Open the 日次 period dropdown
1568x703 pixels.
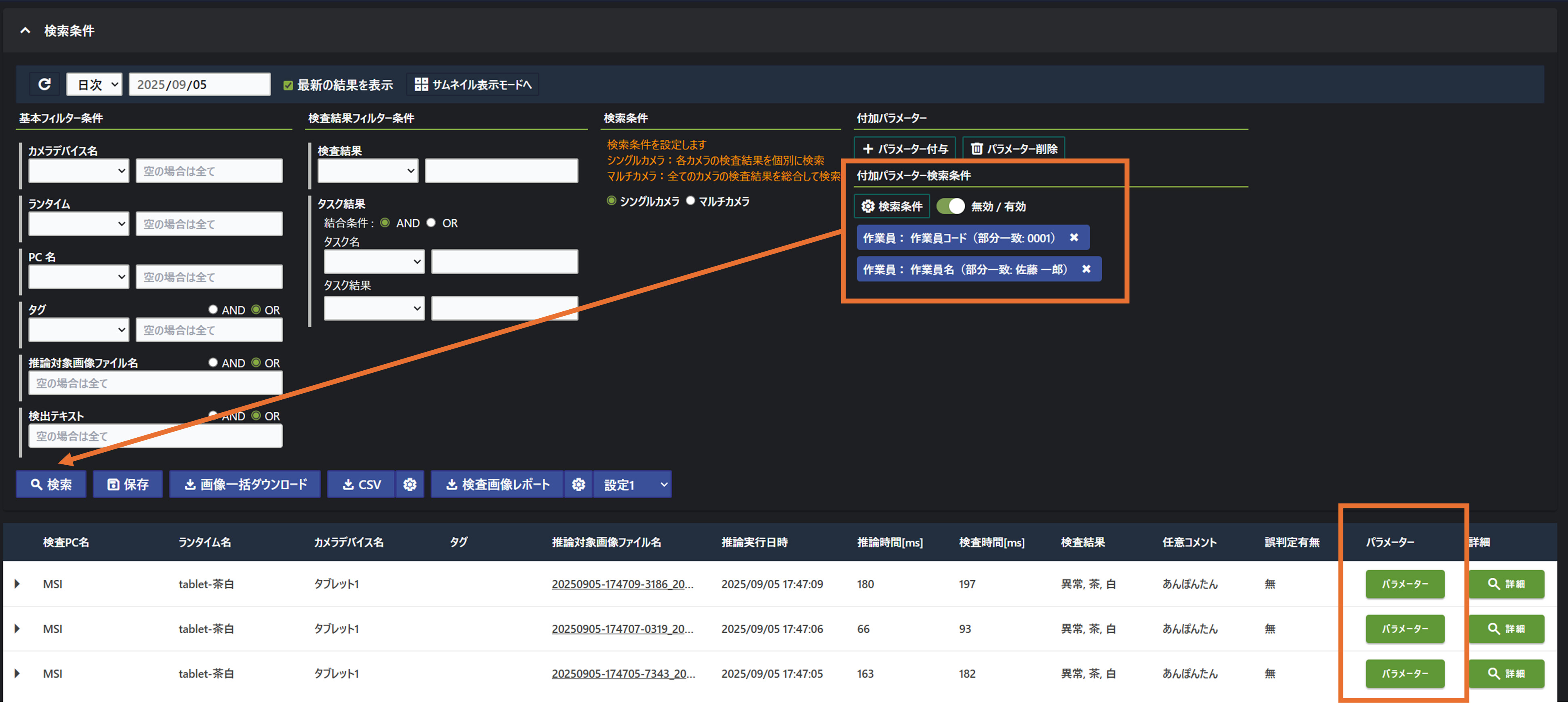(x=95, y=84)
